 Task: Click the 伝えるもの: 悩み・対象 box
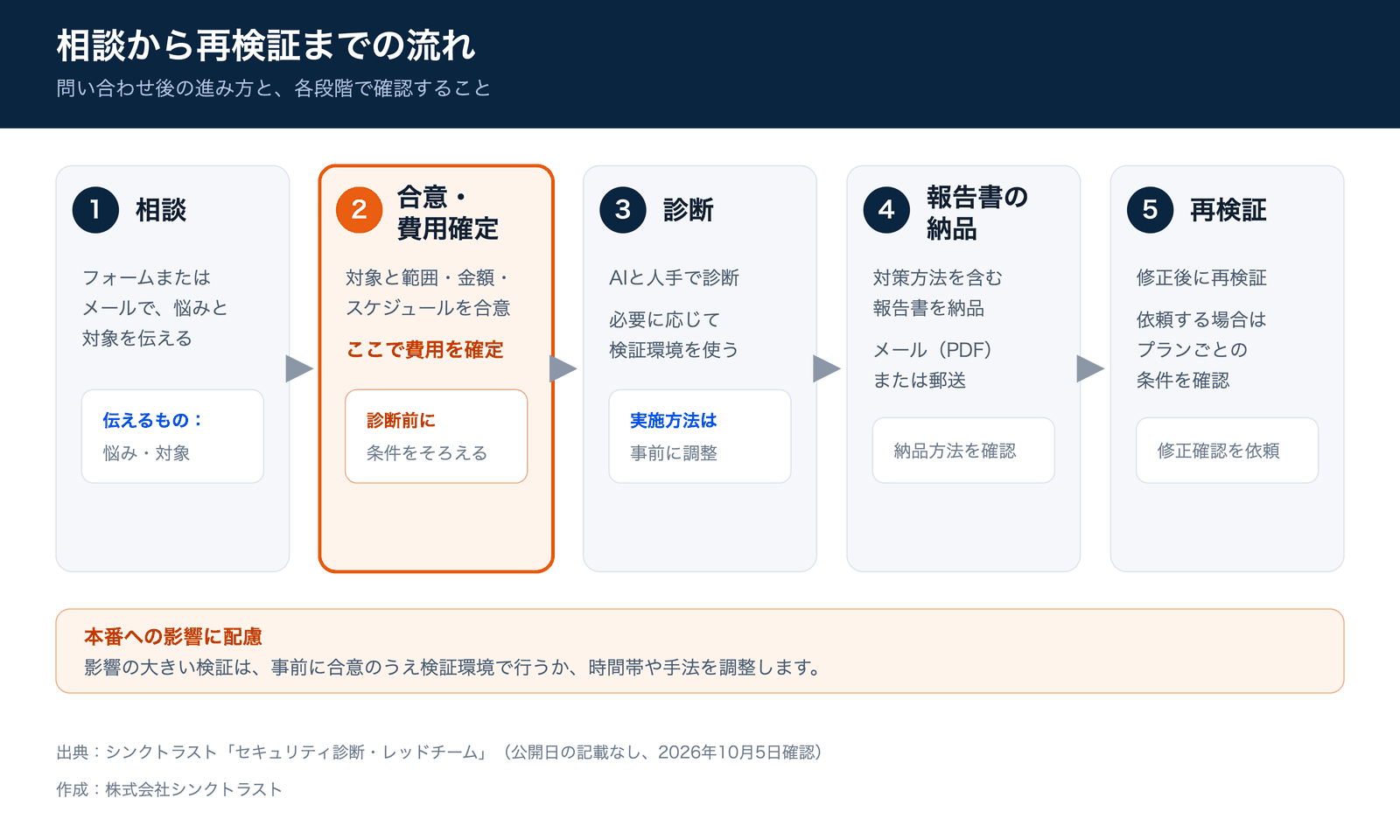[x=172, y=437]
